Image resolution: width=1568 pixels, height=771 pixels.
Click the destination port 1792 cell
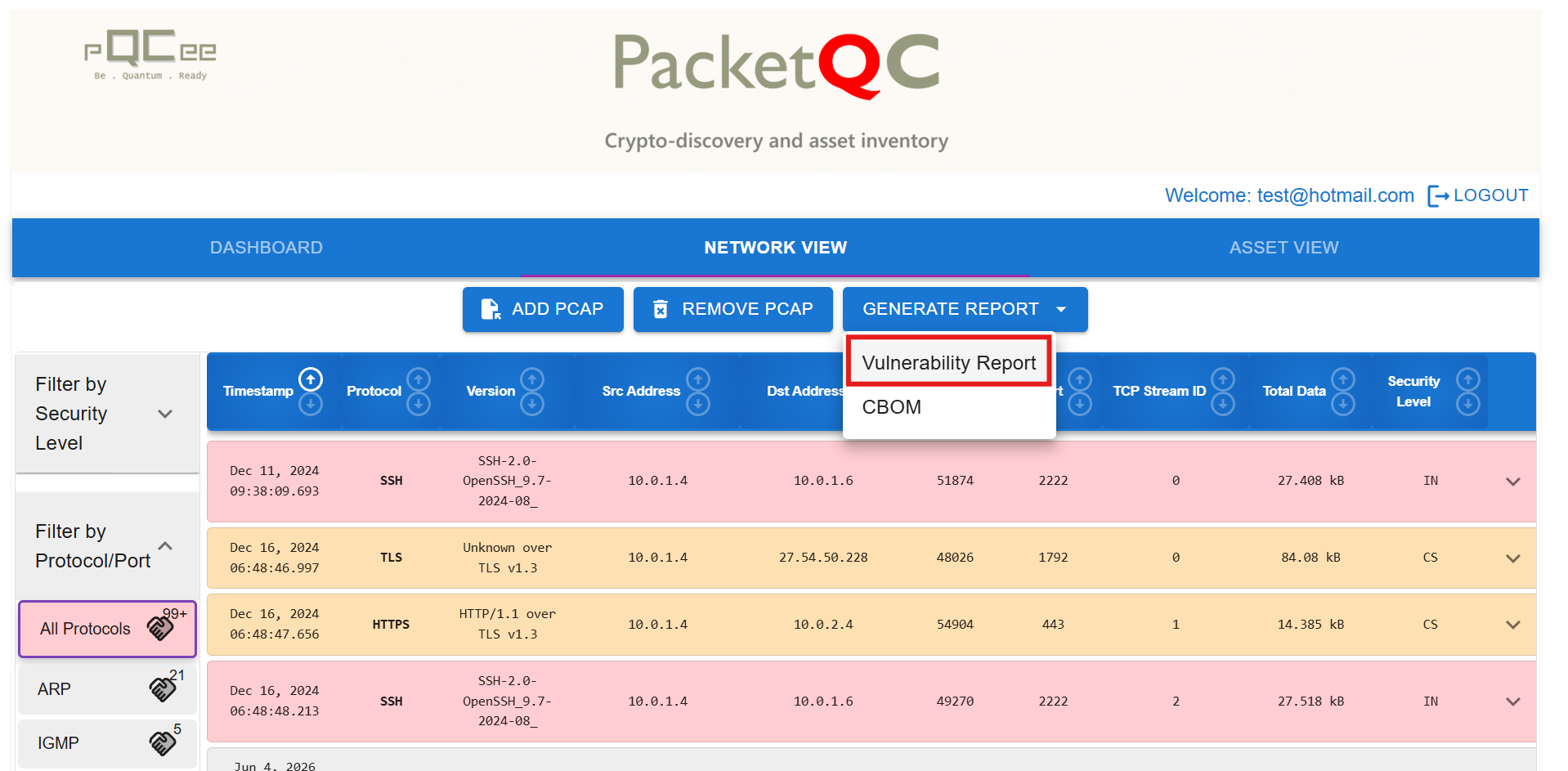(1053, 558)
